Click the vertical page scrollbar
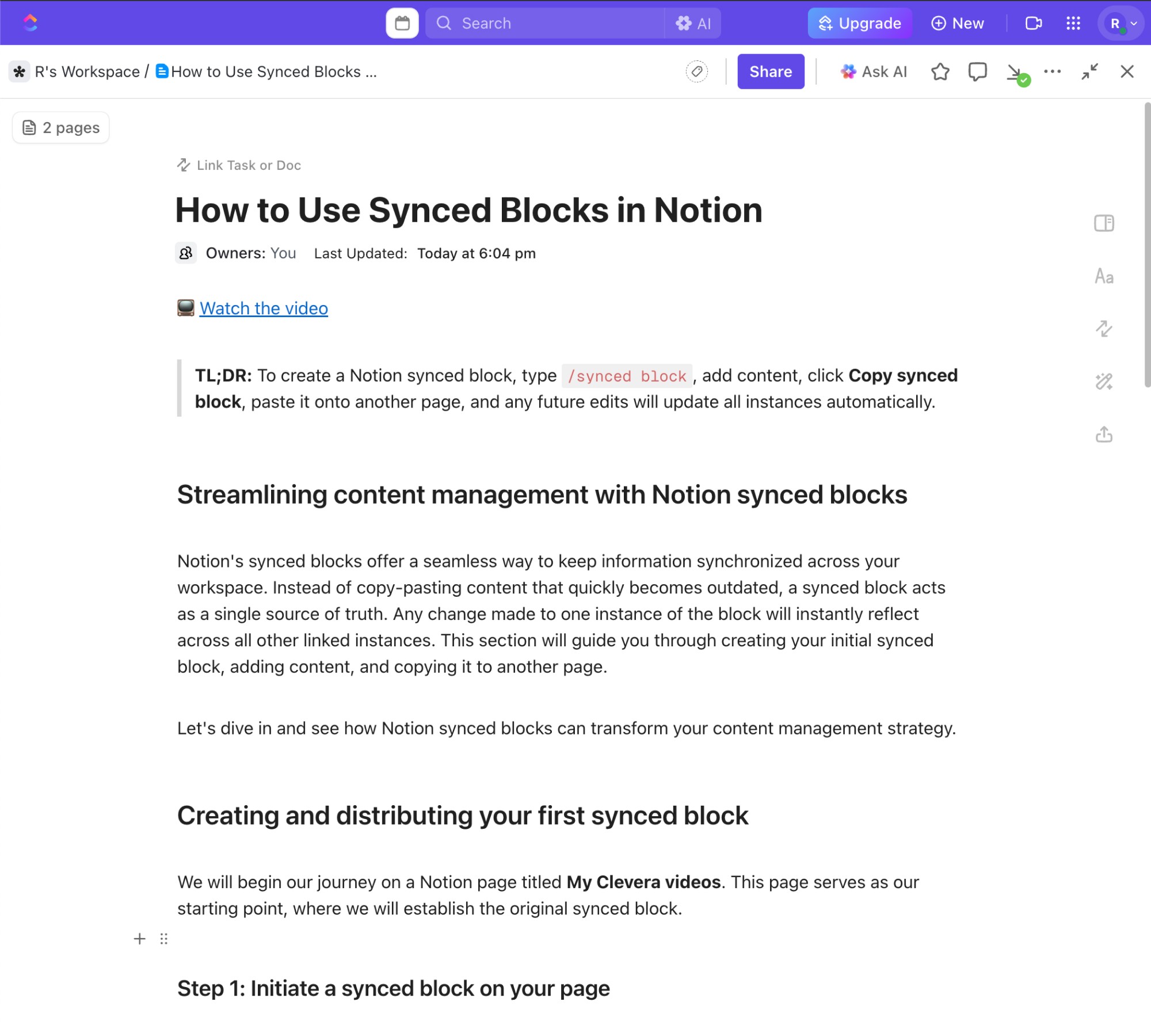 (1146, 245)
